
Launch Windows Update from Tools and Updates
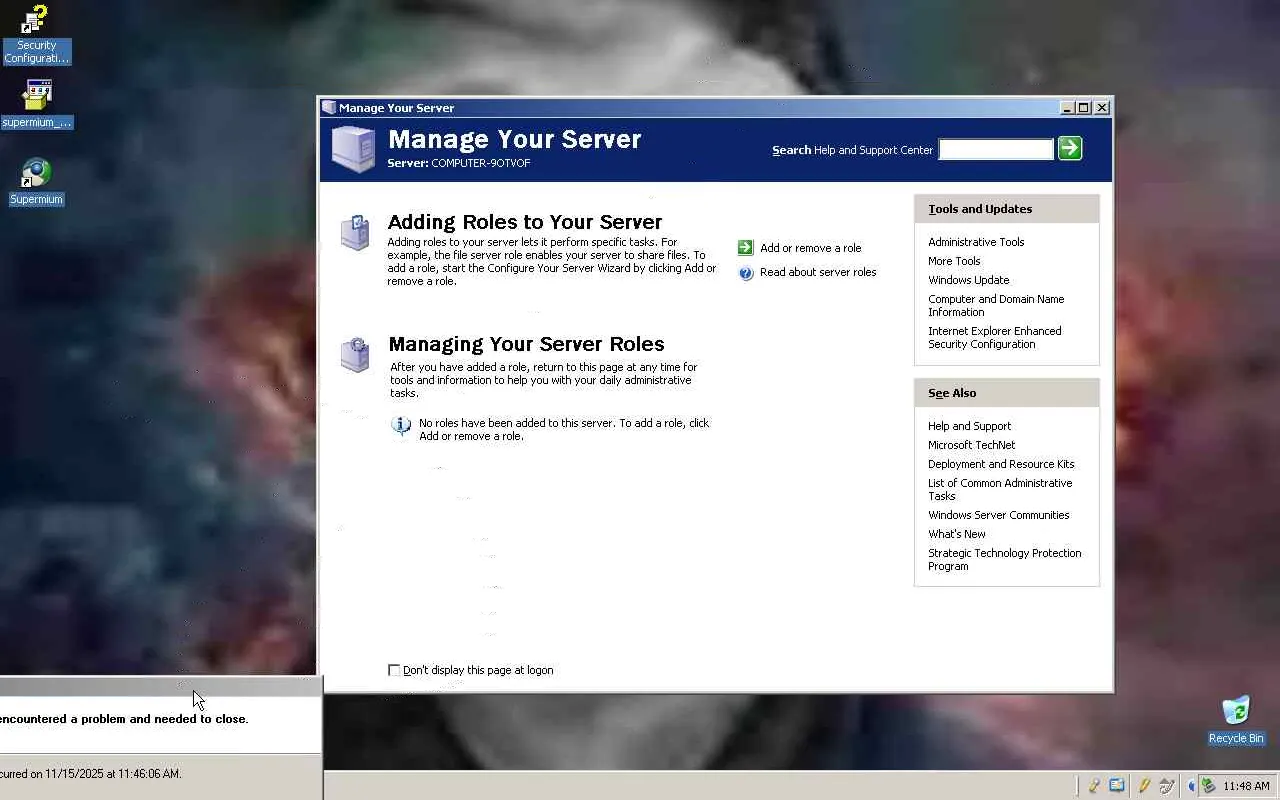coord(968,280)
